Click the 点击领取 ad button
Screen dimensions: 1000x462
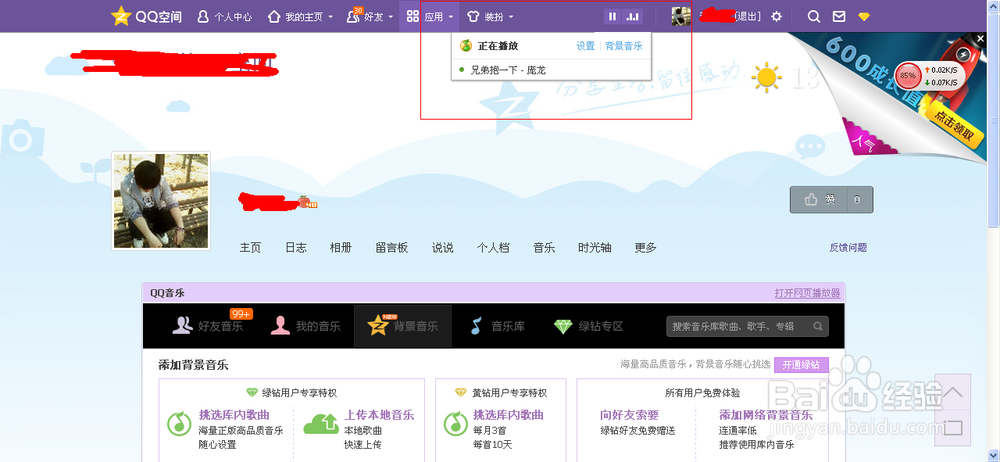tap(955, 126)
